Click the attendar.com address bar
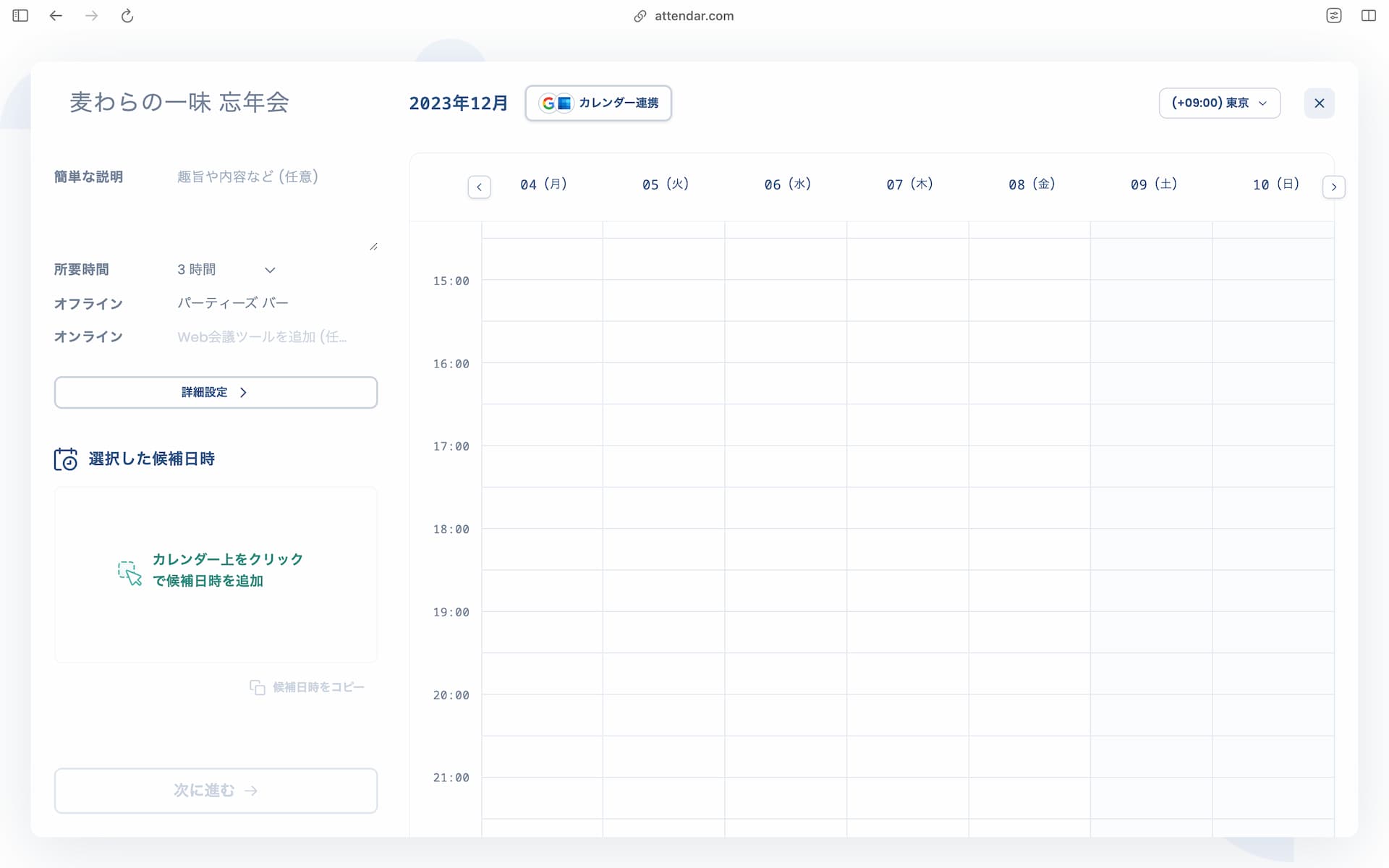 pyautogui.click(x=684, y=16)
